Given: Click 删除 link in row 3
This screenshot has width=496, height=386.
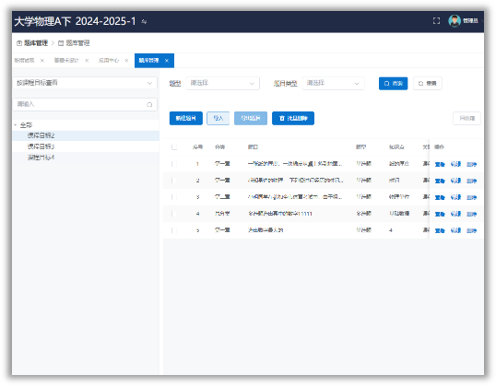Looking at the screenshot, I should [x=472, y=197].
